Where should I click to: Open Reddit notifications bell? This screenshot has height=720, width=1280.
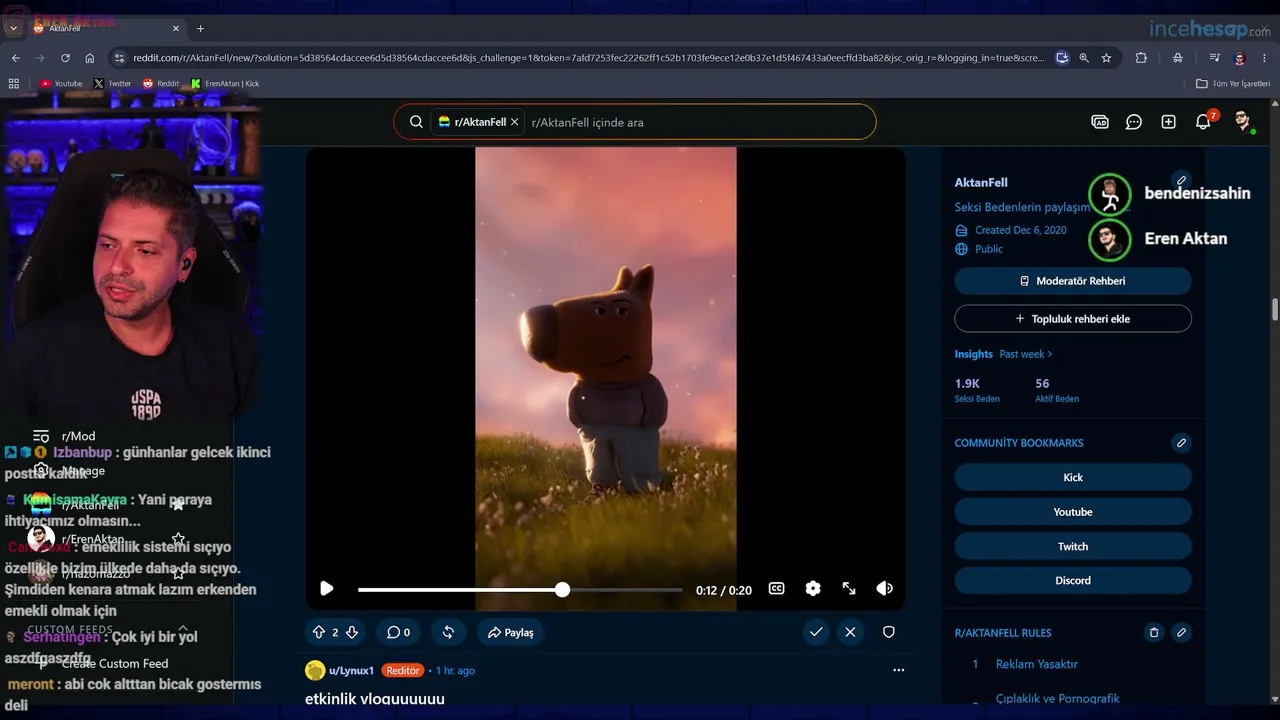[x=1203, y=122]
